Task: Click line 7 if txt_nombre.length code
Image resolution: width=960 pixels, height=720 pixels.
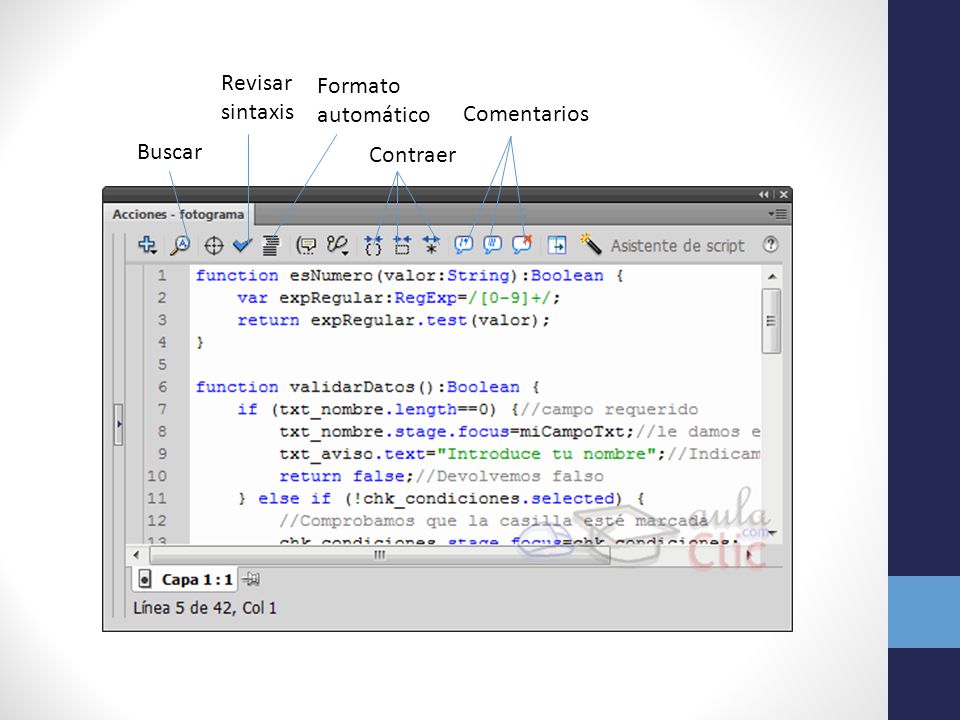Action: coord(468,409)
